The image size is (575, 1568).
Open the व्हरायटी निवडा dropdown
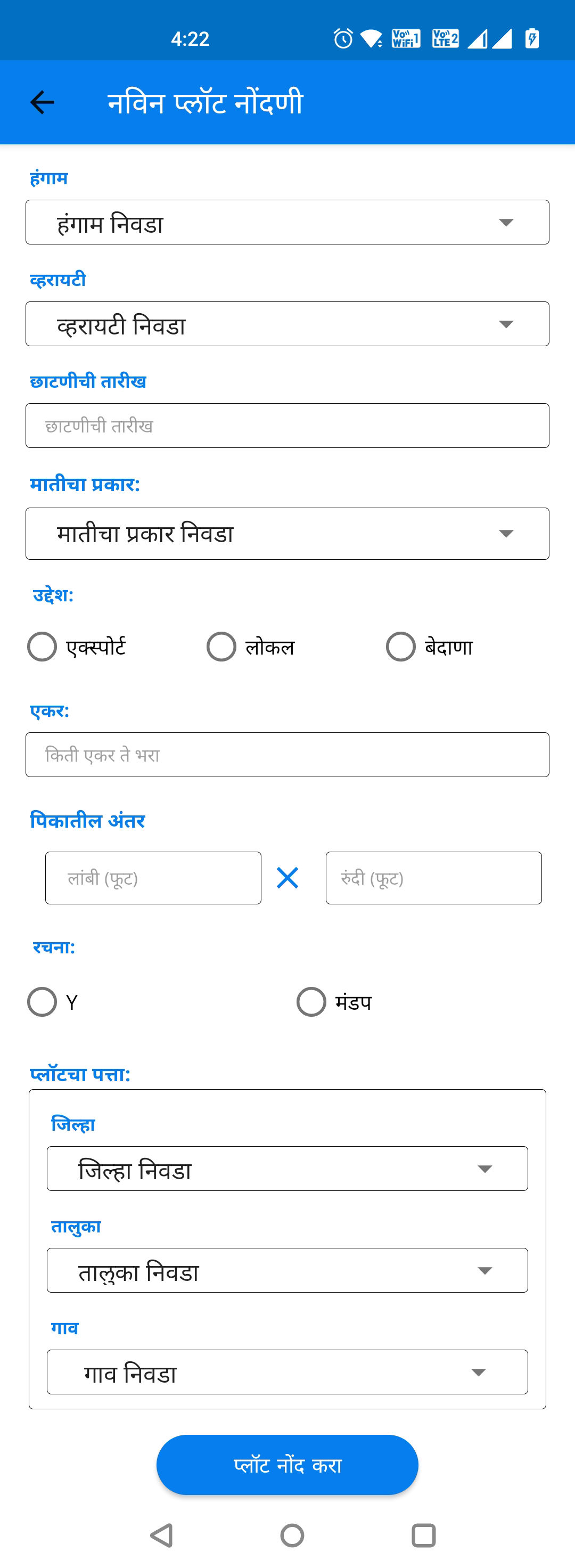pos(287,324)
